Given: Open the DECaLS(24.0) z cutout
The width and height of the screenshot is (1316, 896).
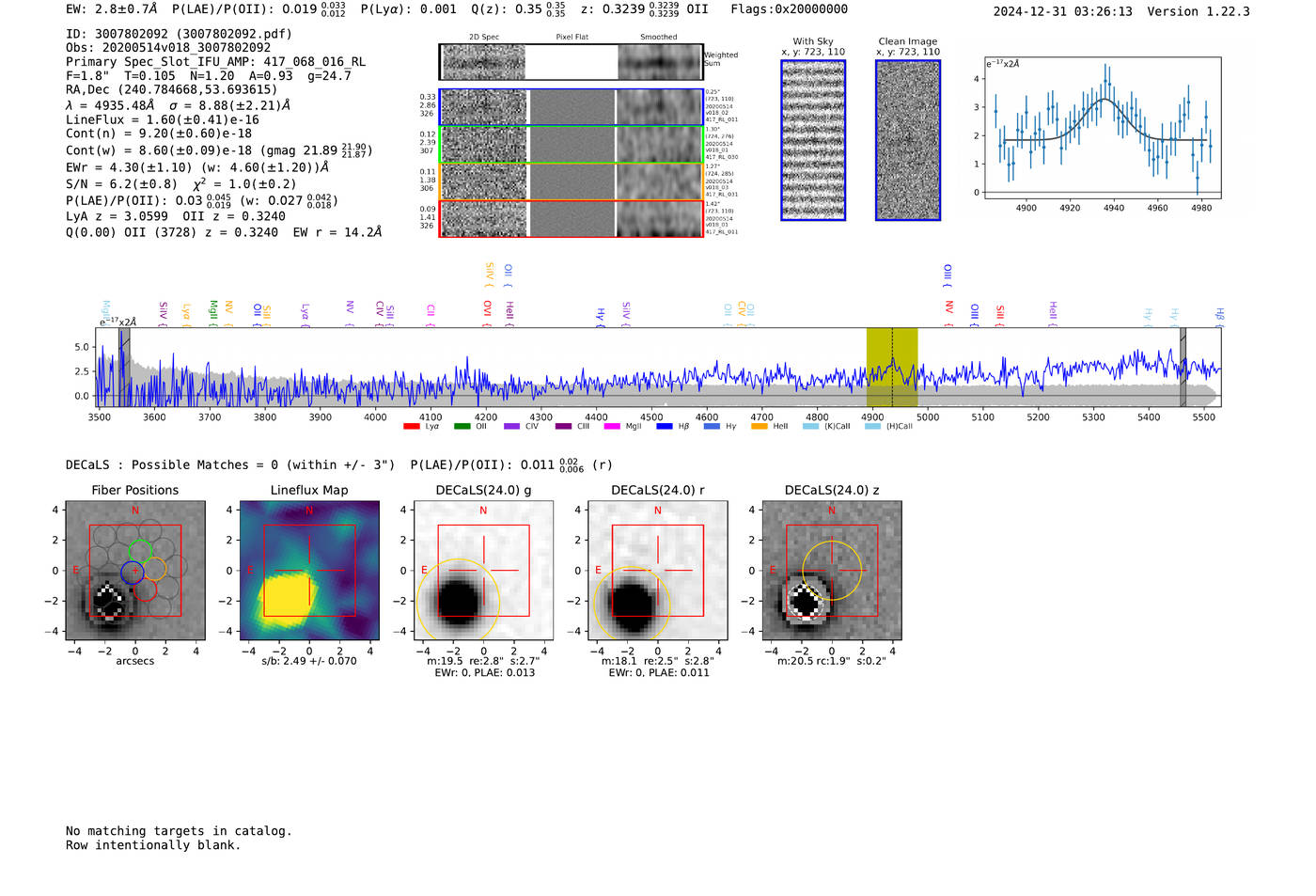Looking at the screenshot, I should pos(832,570).
